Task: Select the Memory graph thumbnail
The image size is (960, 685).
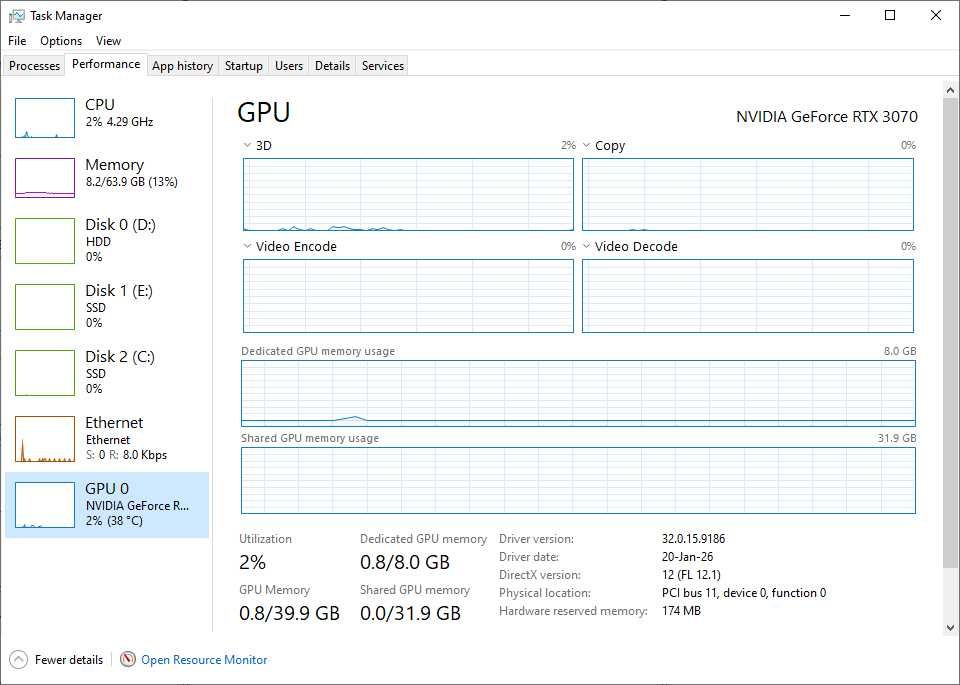Action: (x=45, y=178)
